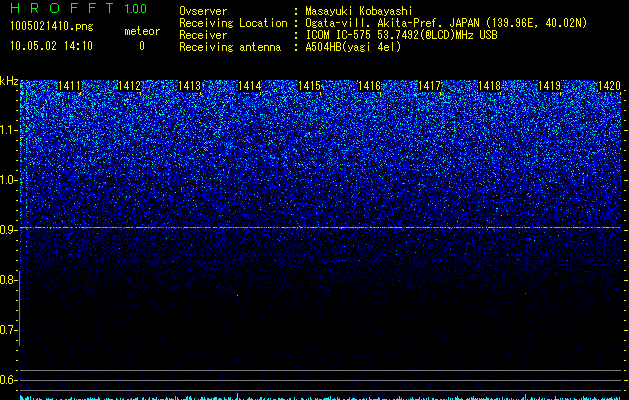The height and width of the screenshot is (400, 629).
Task: Click the 0.6 frequency axis label
Action: coord(8,380)
